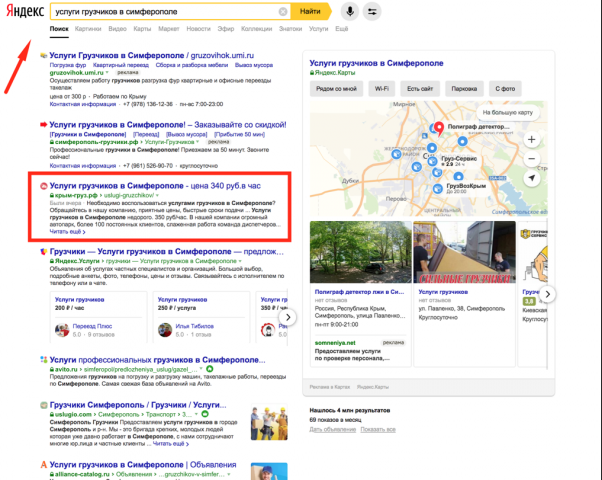Open the Карты tab
The height and width of the screenshot is (480, 602).
[x=142, y=29]
